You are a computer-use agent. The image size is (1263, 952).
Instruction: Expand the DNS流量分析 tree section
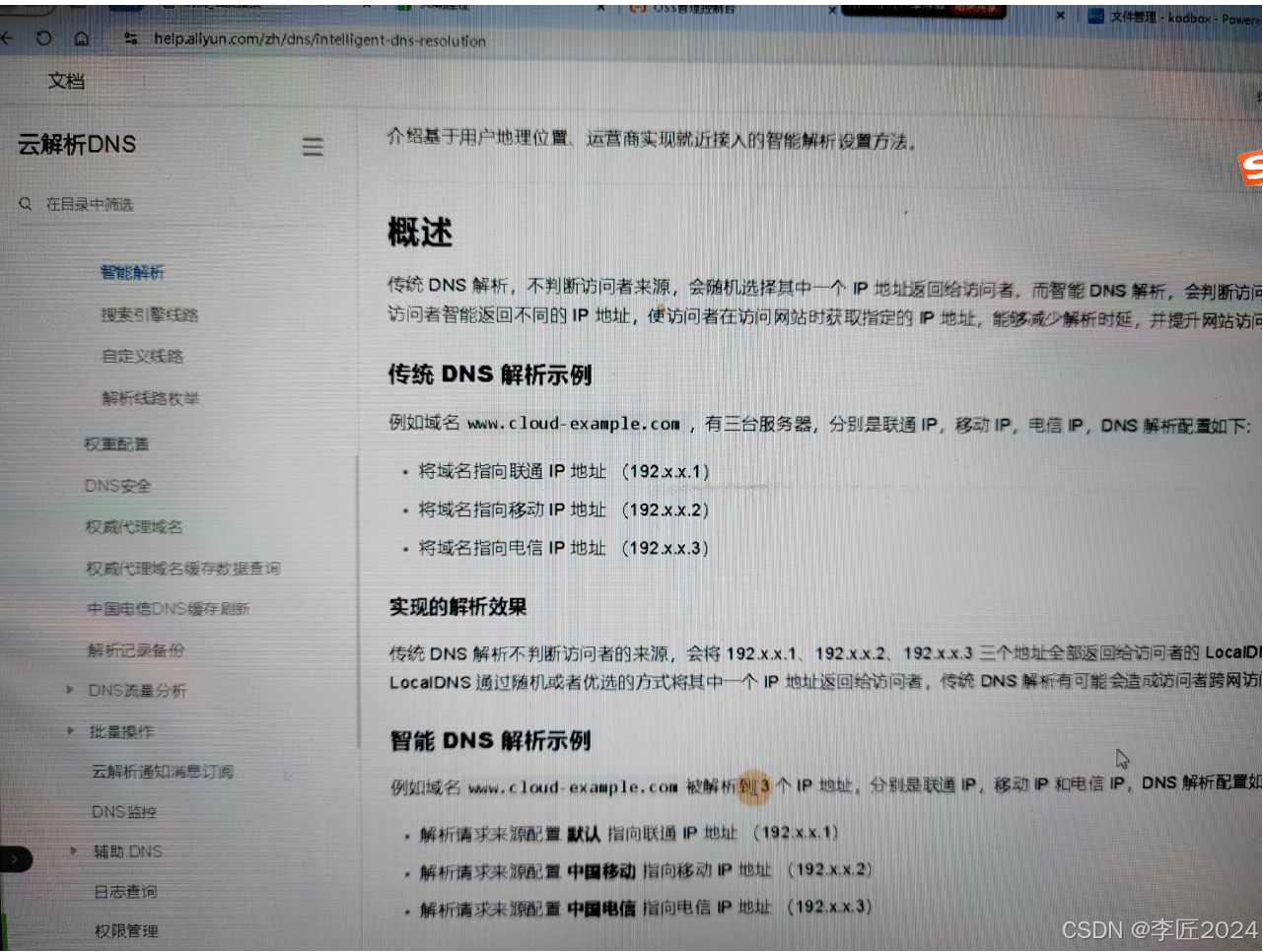[70, 691]
